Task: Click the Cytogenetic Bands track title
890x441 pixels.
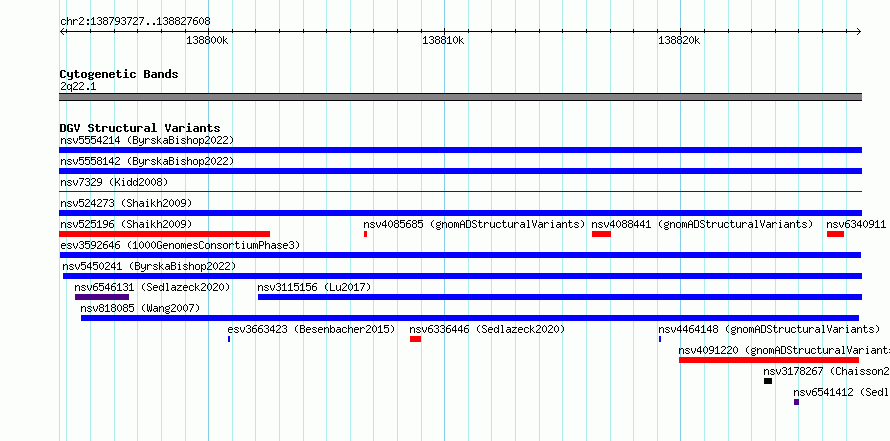Action: point(119,74)
